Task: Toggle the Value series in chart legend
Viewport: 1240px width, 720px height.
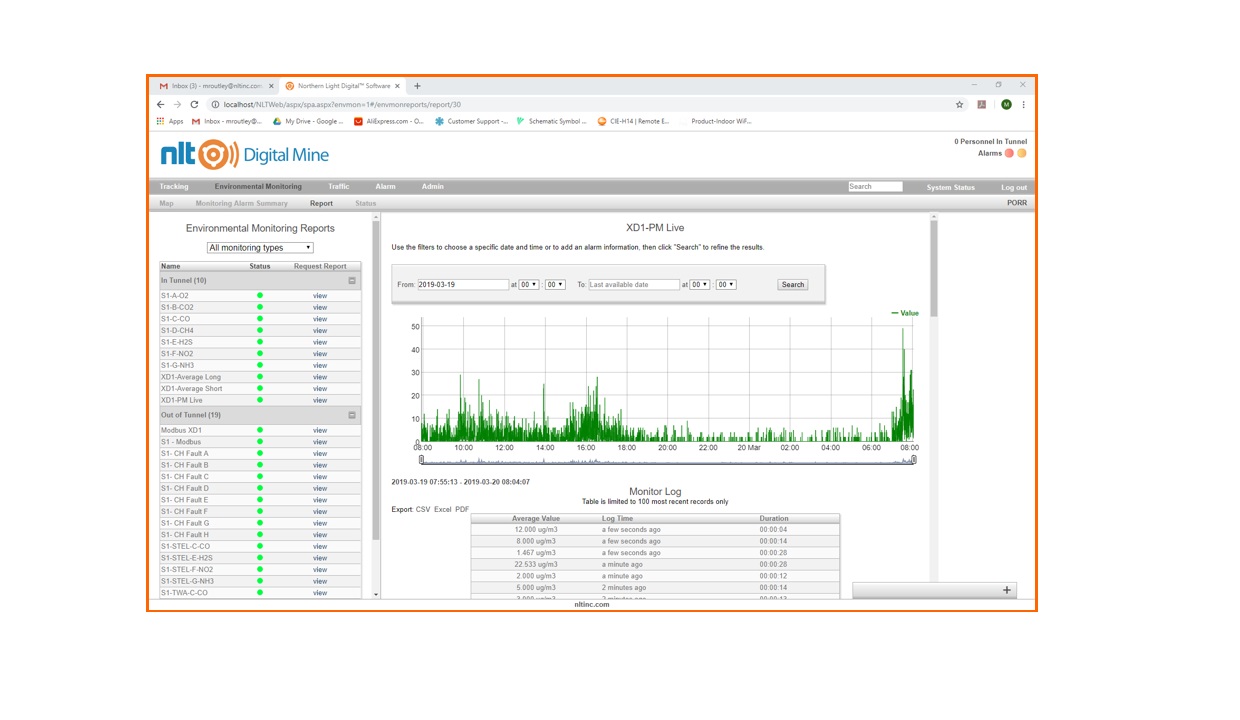Action: pos(904,313)
